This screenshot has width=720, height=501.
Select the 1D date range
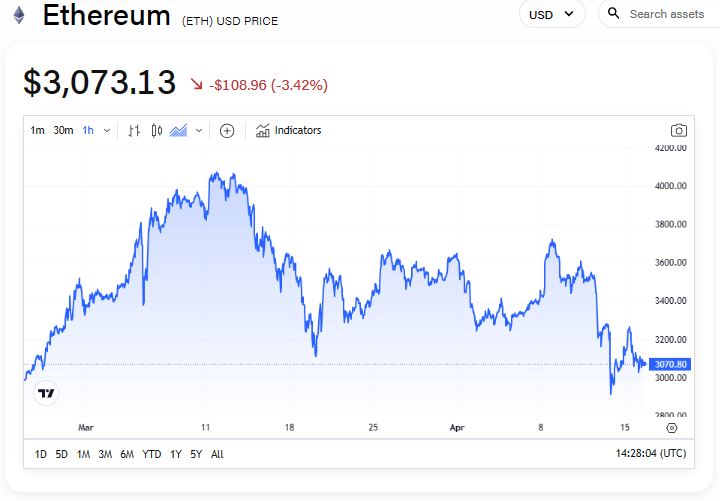tap(41, 454)
